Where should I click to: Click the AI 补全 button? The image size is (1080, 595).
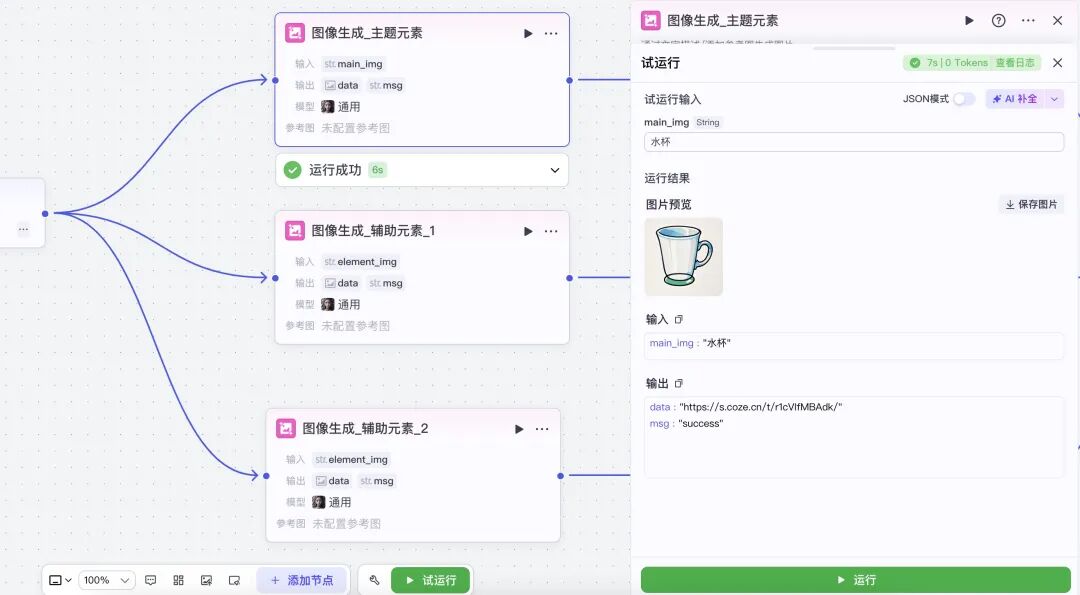tap(1015, 99)
